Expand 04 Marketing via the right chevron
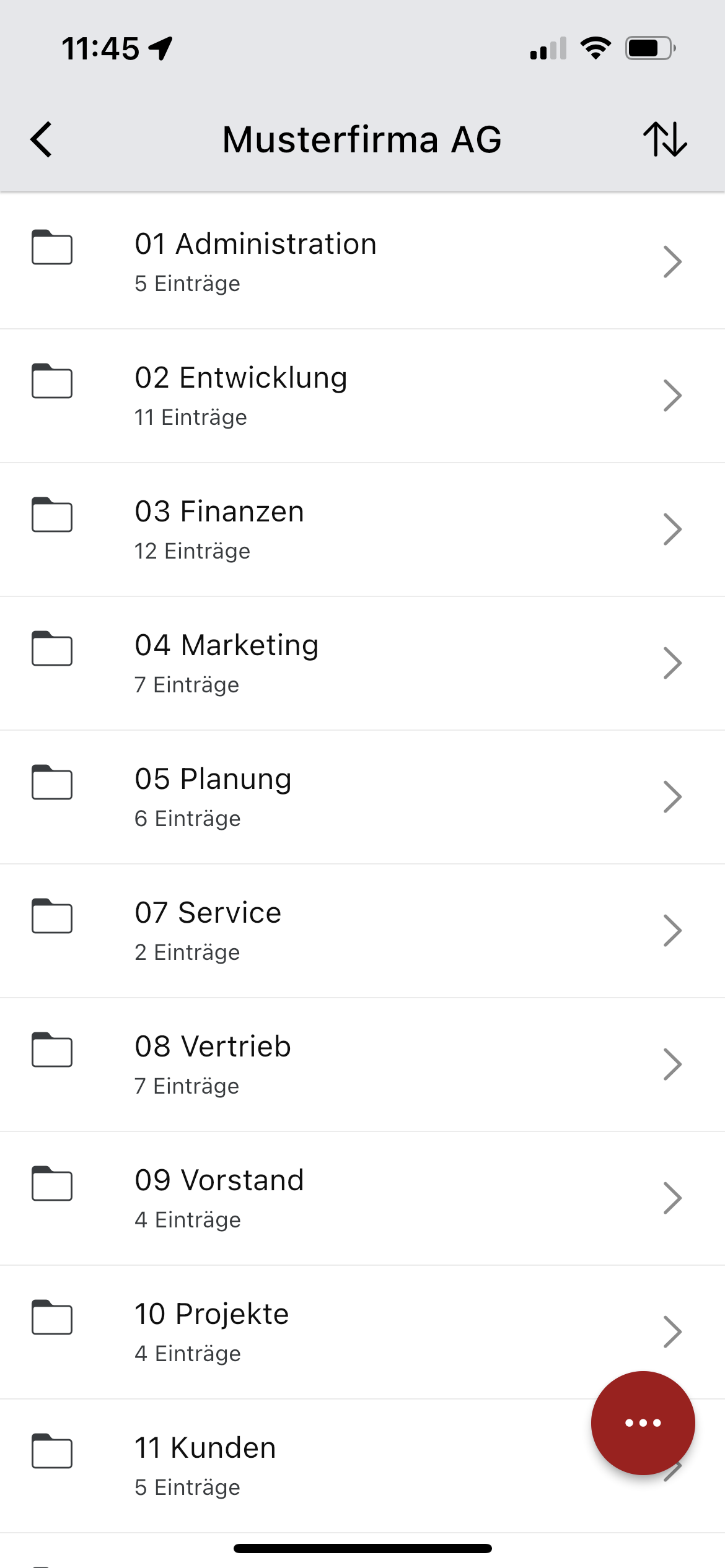Image resolution: width=725 pixels, height=1568 pixels. (672, 663)
